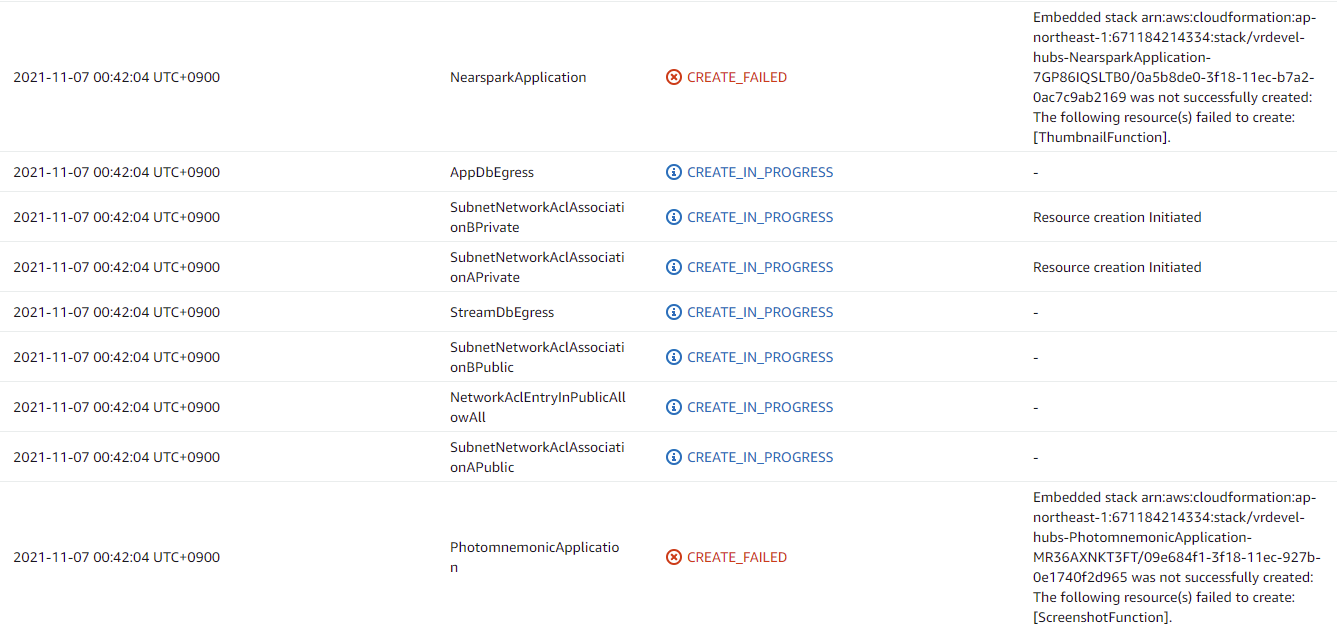1337x629 pixels.
Task: Click CREATE_FAILED status for NearsparkApplication
Action: coord(737,77)
